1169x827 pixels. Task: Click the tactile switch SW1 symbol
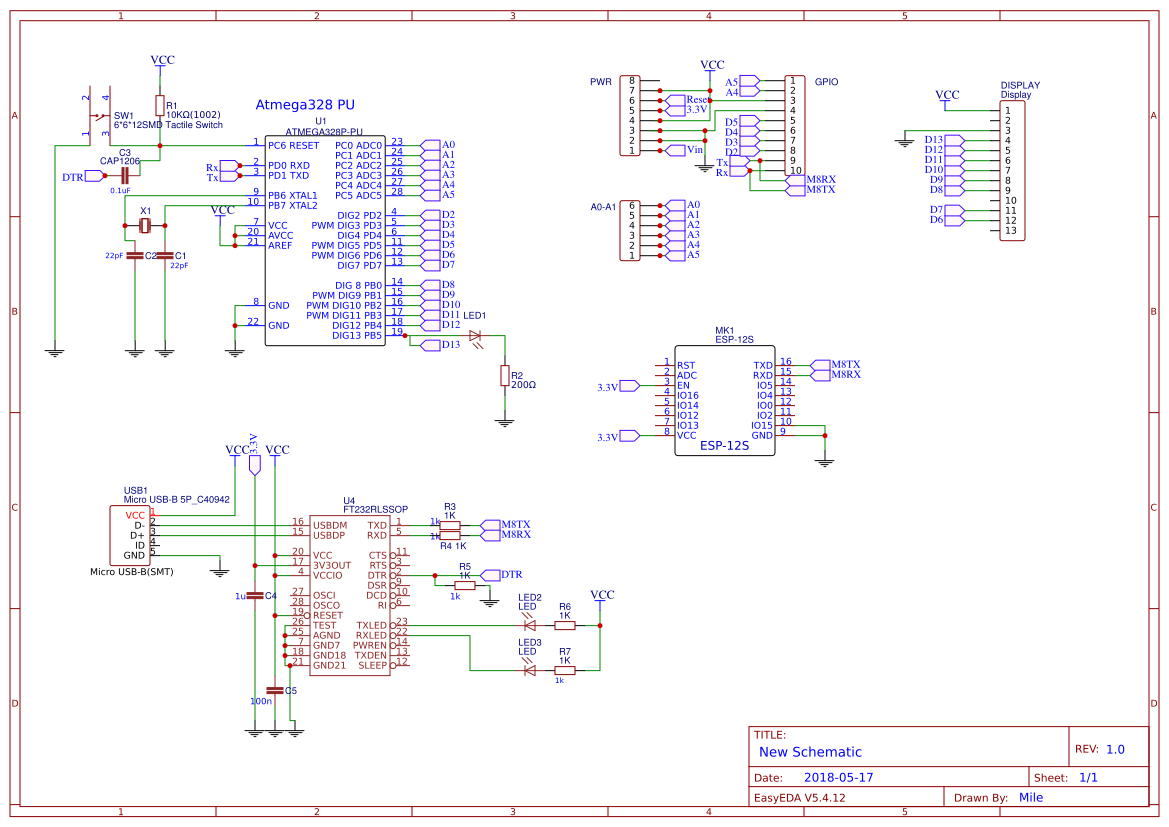click(x=98, y=115)
